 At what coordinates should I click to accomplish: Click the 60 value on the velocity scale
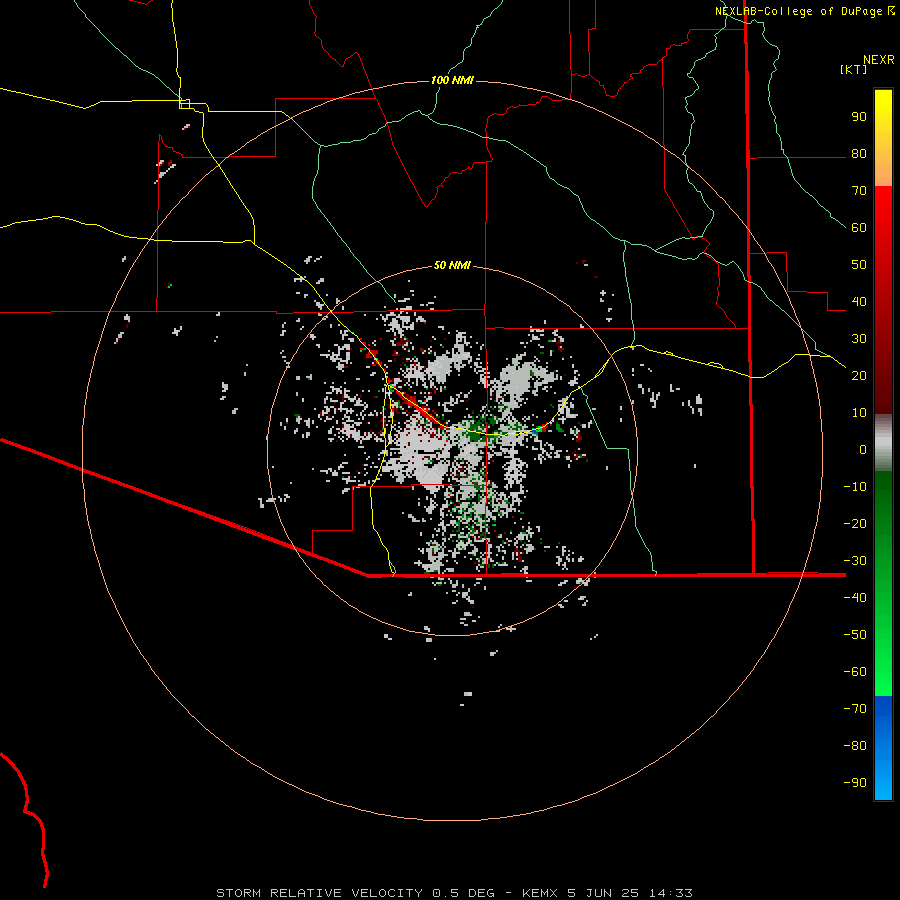859,227
